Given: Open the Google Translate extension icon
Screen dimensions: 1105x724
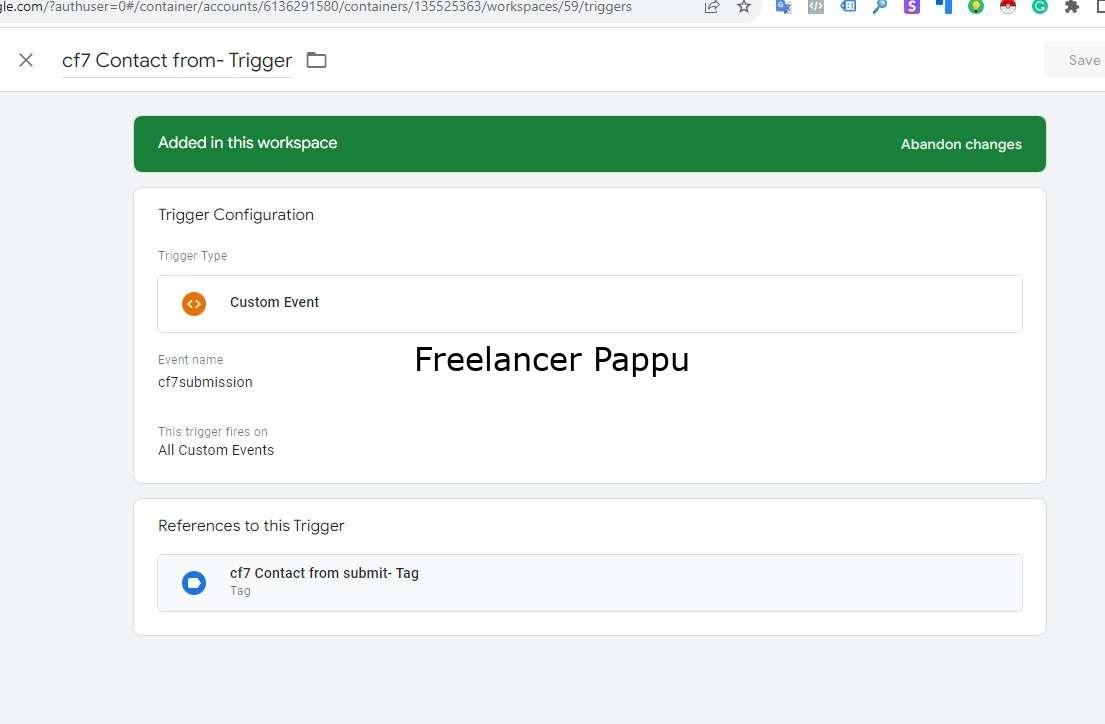Looking at the screenshot, I should (x=783, y=7).
